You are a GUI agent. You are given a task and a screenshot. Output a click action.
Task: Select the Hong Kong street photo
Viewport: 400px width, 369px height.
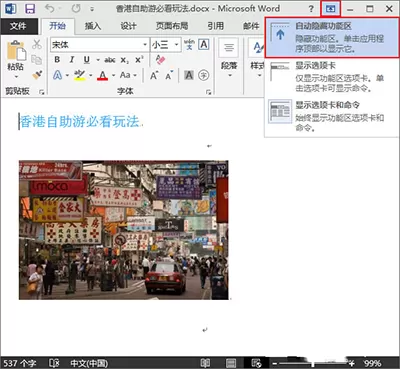(x=124, y=230)
